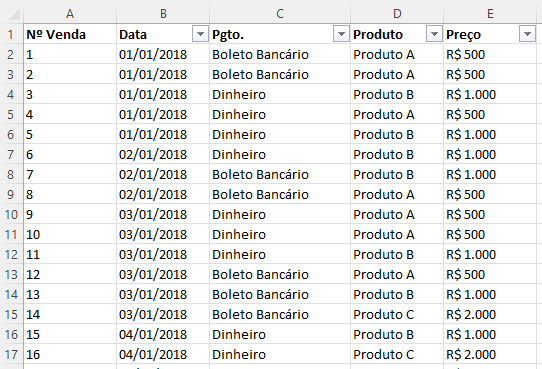Select column D header
Image resolution: width=542 pixels, height=369 pixels.
click(397, 14)
